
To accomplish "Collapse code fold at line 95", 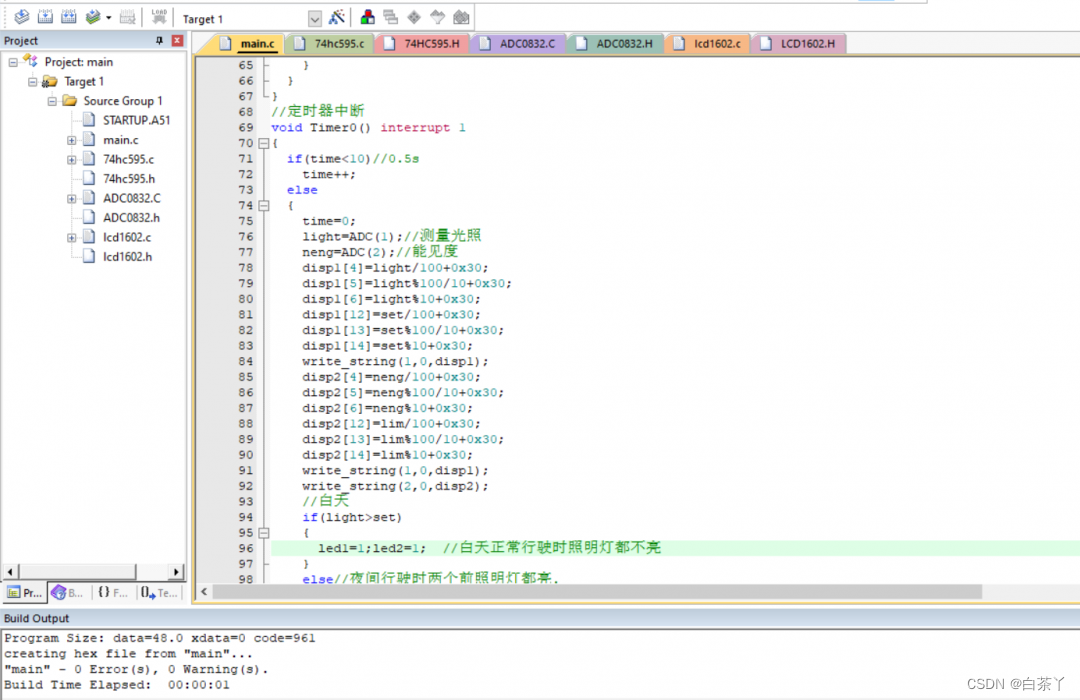I will pos(264,533).
